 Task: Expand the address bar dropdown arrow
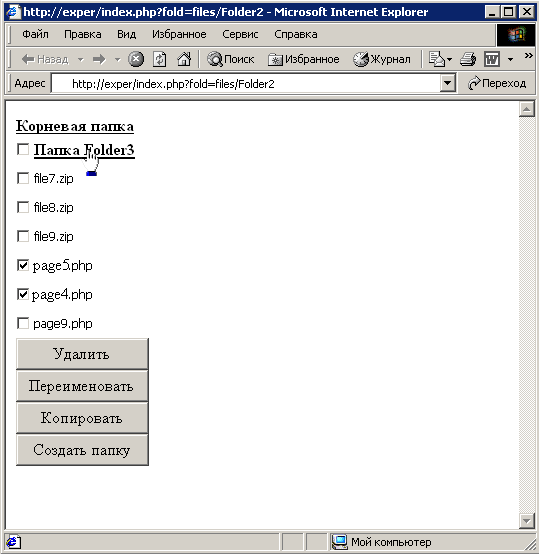[447, 83]
